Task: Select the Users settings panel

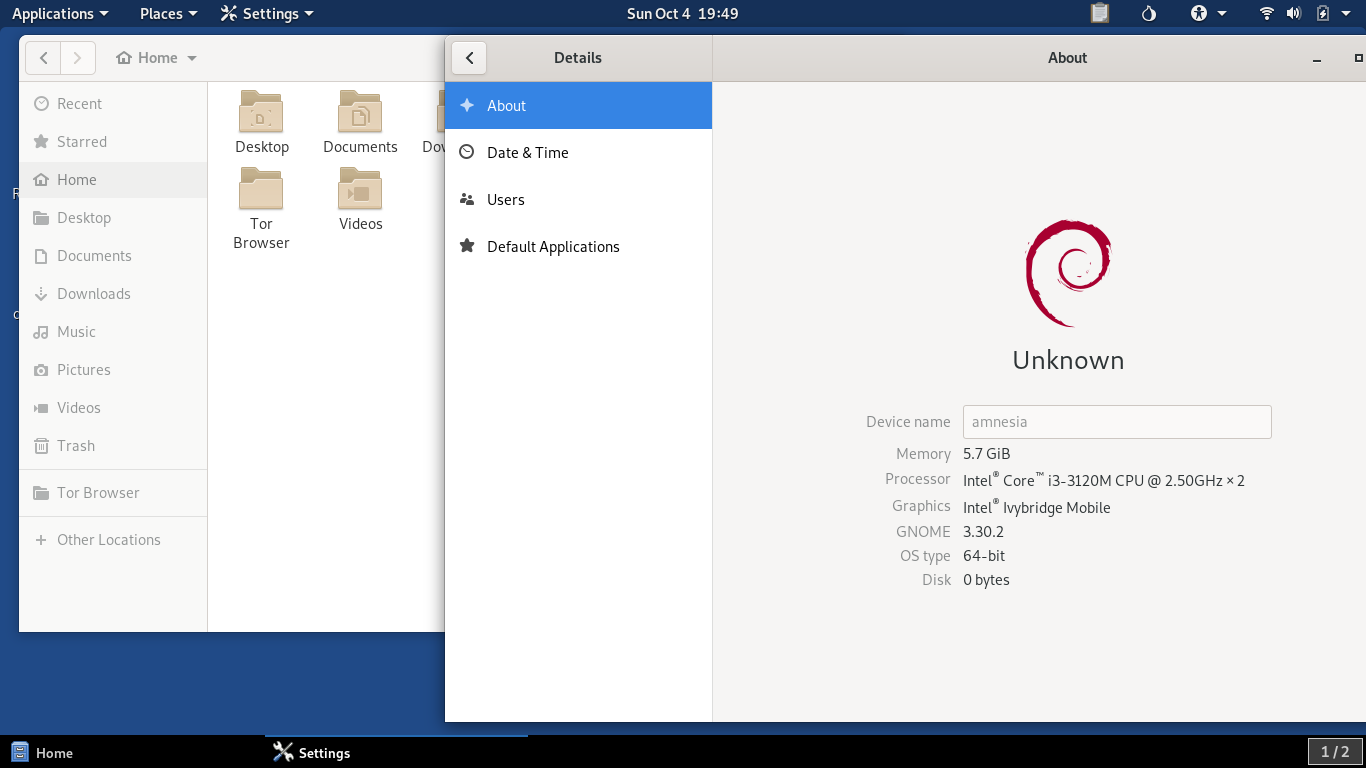Action: click(x=578, y=199)
